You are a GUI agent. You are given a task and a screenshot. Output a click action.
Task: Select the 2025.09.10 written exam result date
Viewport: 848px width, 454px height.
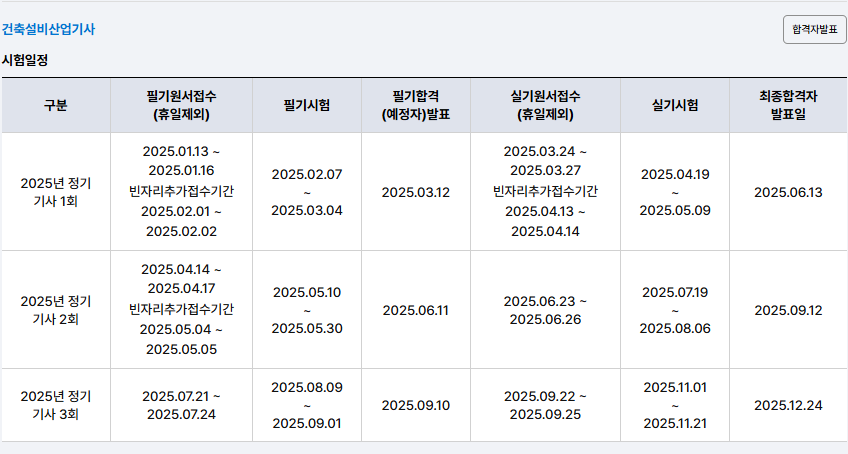(416, 405)
